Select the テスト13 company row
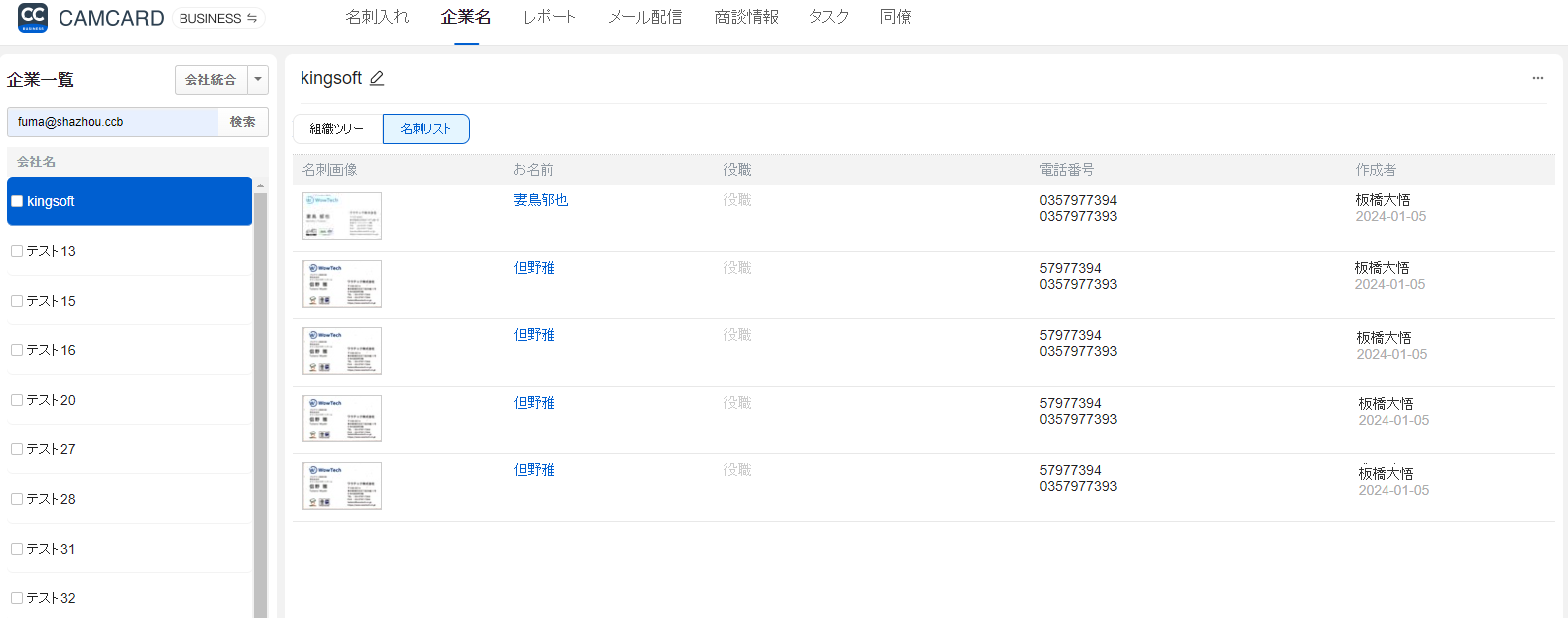The image size is (1568, 618). coord(130,251)
